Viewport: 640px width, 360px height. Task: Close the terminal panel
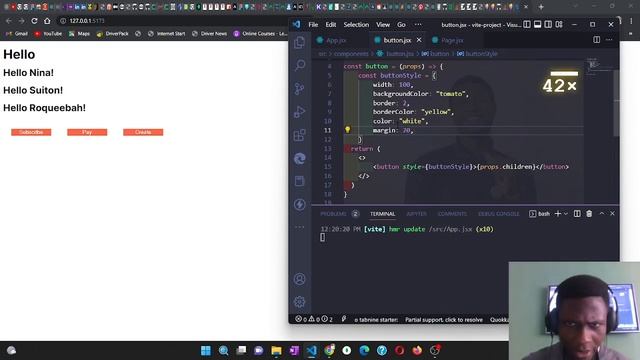coord(612,213)
